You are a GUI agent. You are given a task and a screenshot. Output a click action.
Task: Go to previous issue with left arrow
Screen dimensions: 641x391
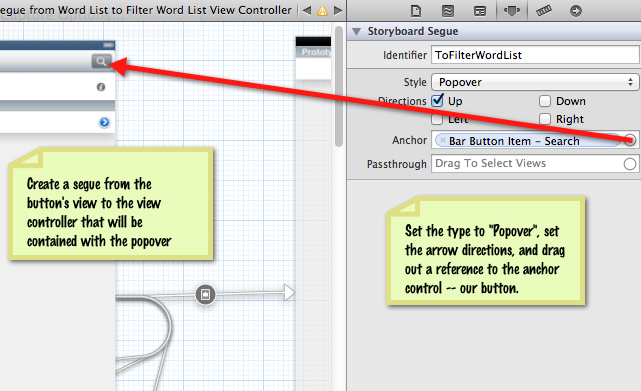pyautogui.click(x=307, y=10)
